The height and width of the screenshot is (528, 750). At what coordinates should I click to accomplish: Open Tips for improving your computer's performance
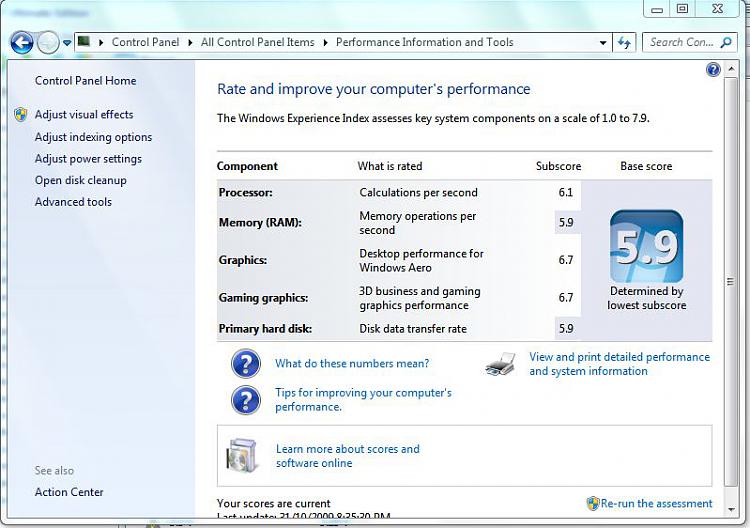click(x=363, y=400)
